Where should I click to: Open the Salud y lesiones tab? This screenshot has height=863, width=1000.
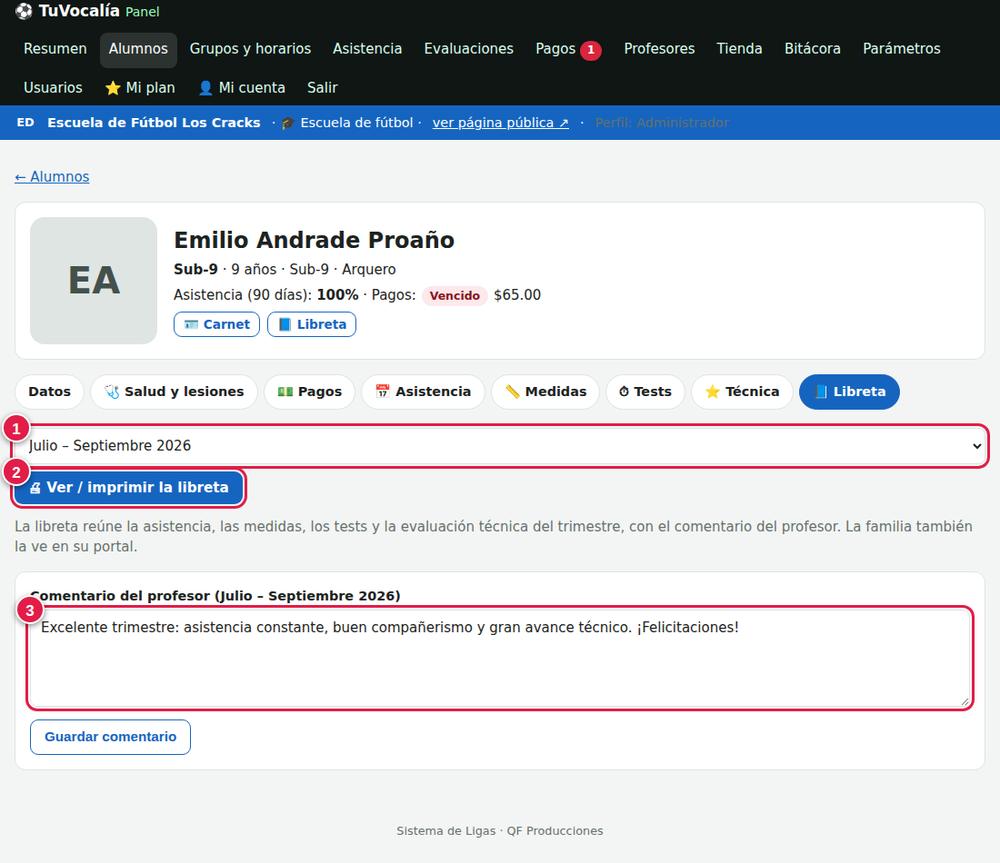[x=174, y=392]
